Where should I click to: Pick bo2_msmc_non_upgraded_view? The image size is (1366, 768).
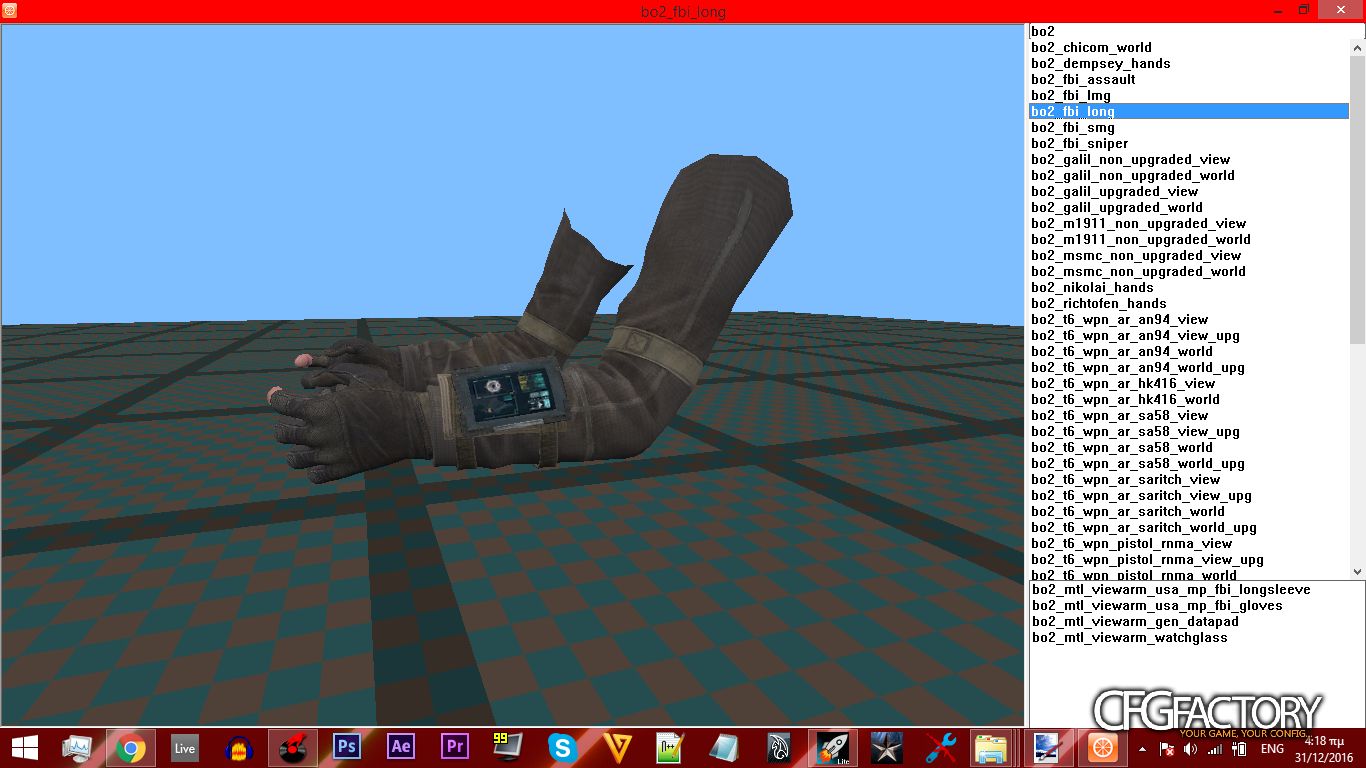[1190, 256]
